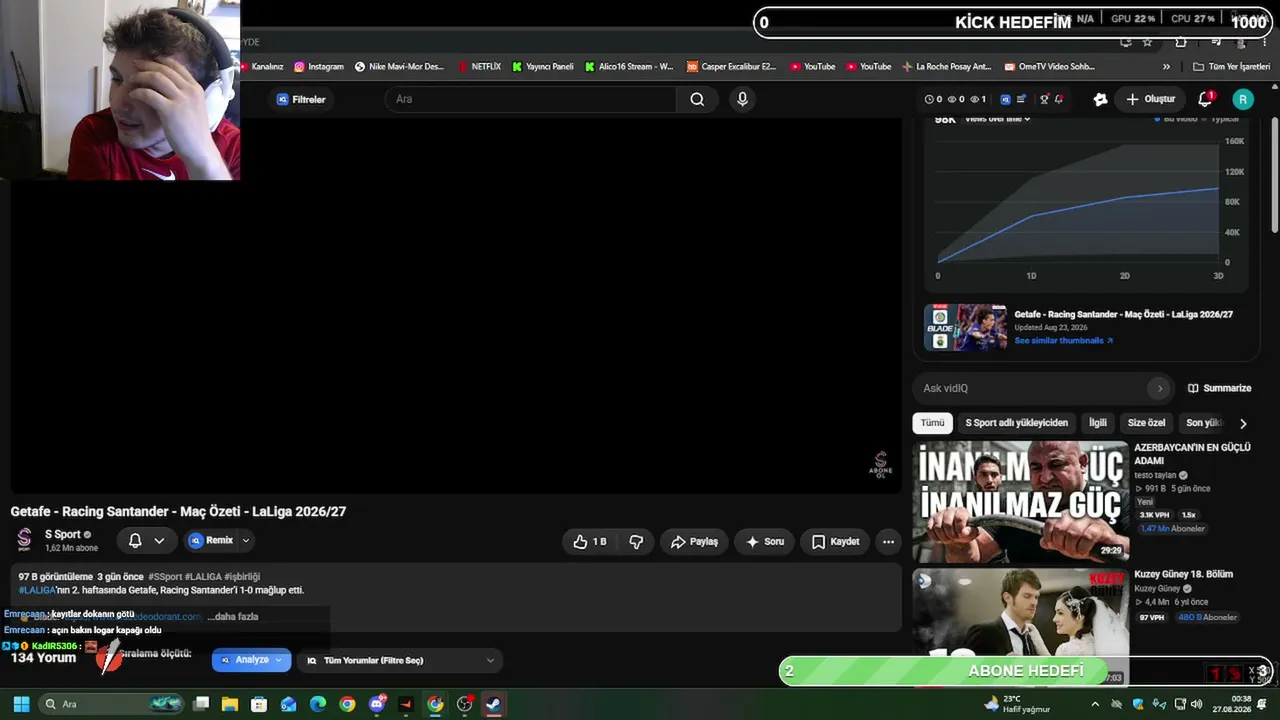Click the Oluştur create button
This screenshot has width=1280, height=720.
1150,99
